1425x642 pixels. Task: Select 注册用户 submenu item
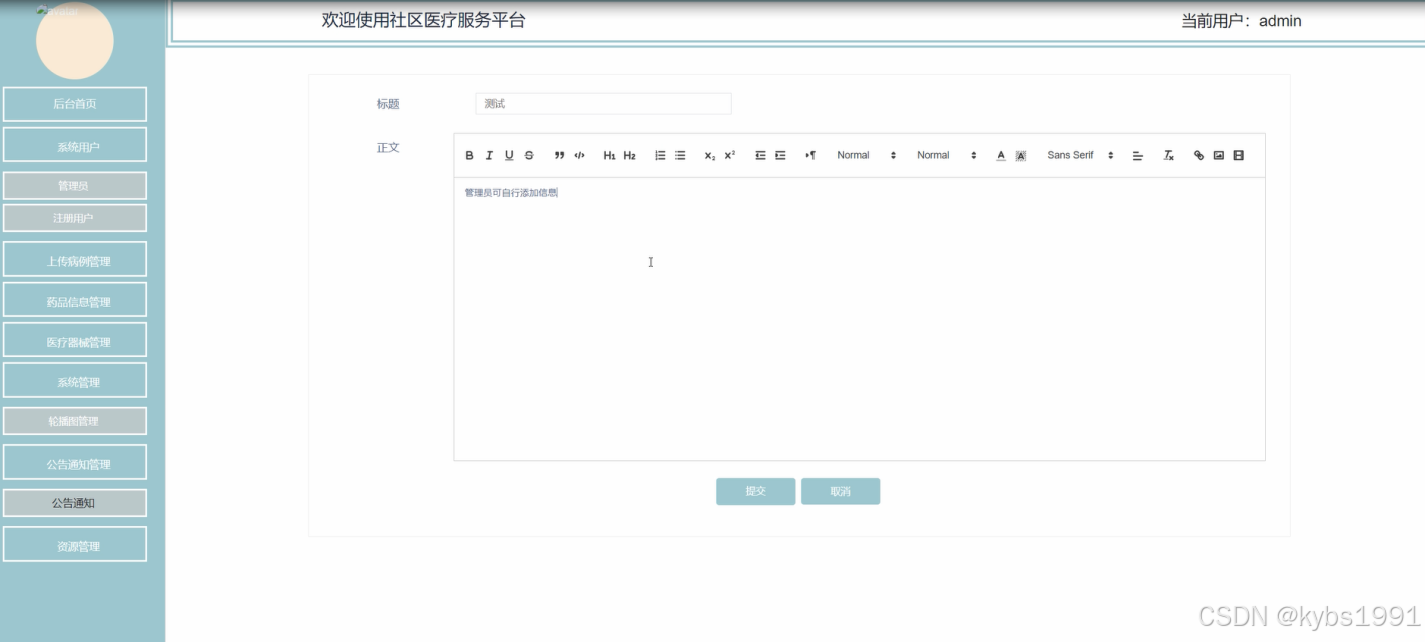tap(75, 218)
